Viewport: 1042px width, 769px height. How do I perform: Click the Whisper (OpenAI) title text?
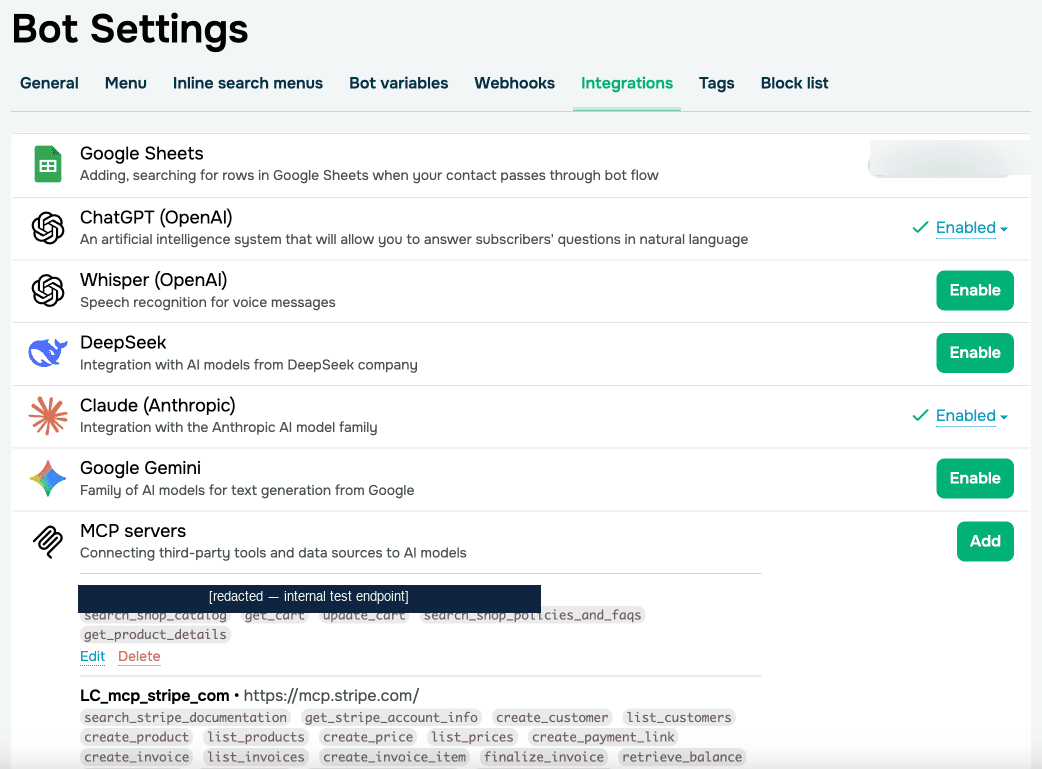154,280
